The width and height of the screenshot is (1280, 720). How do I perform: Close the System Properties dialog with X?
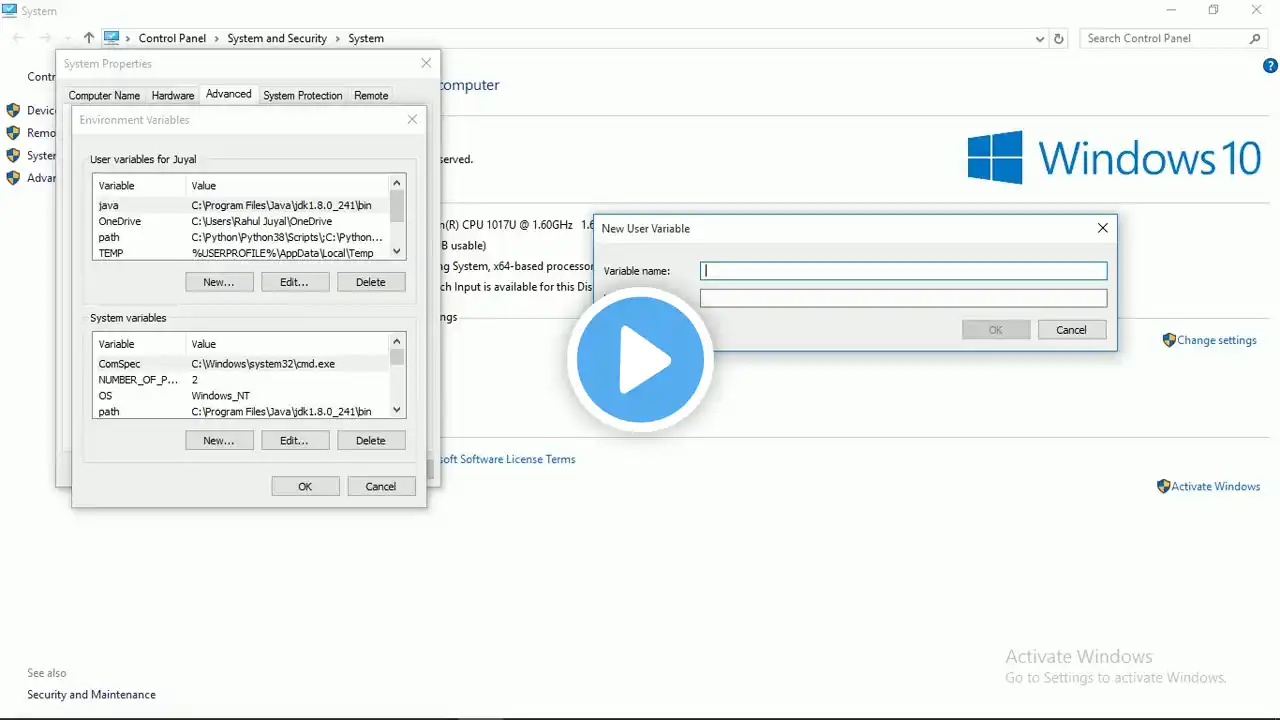[x=426, y=63]
